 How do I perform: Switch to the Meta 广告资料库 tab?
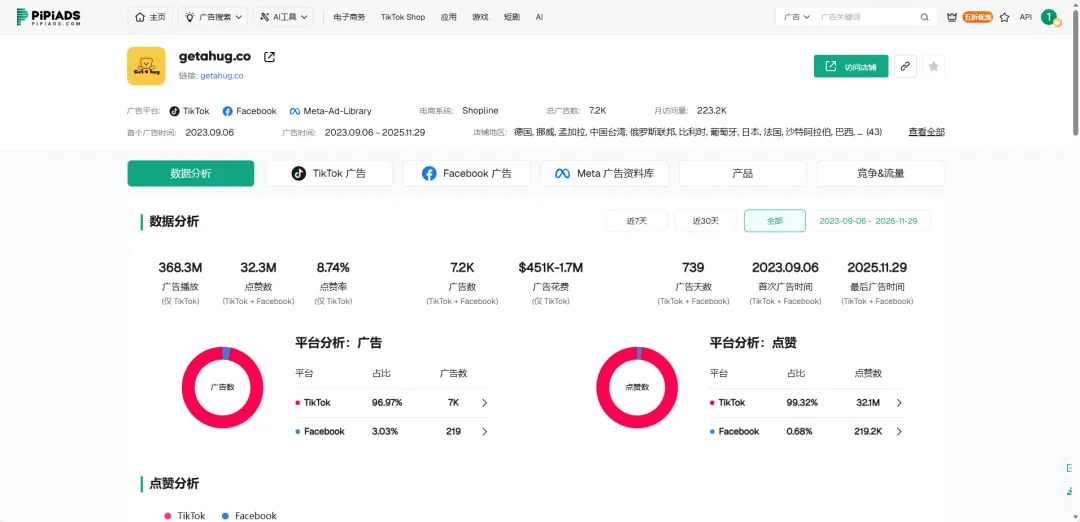coord(604,173)
